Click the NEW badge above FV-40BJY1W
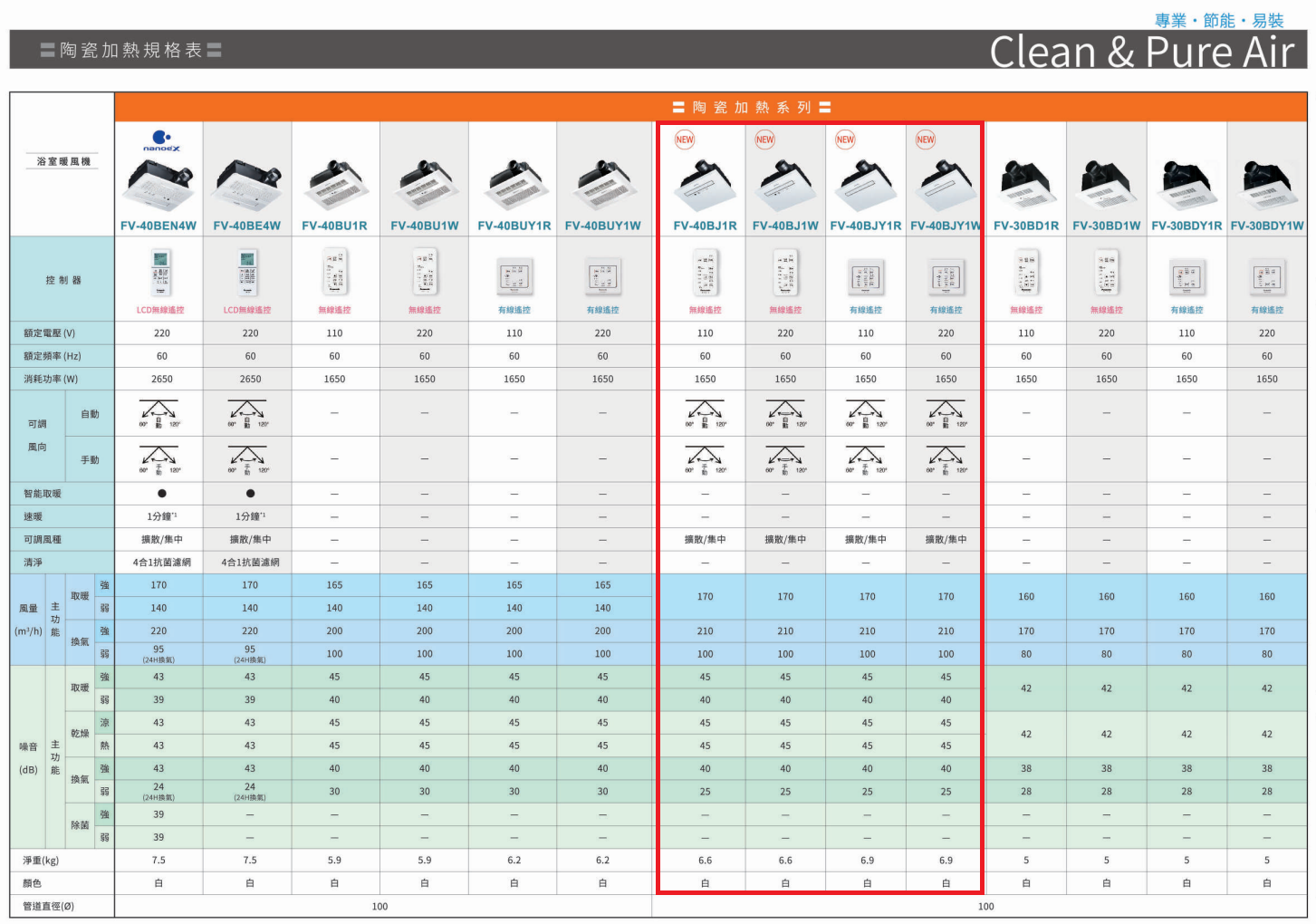This screenshot has width=1316, height=924. 925,140
